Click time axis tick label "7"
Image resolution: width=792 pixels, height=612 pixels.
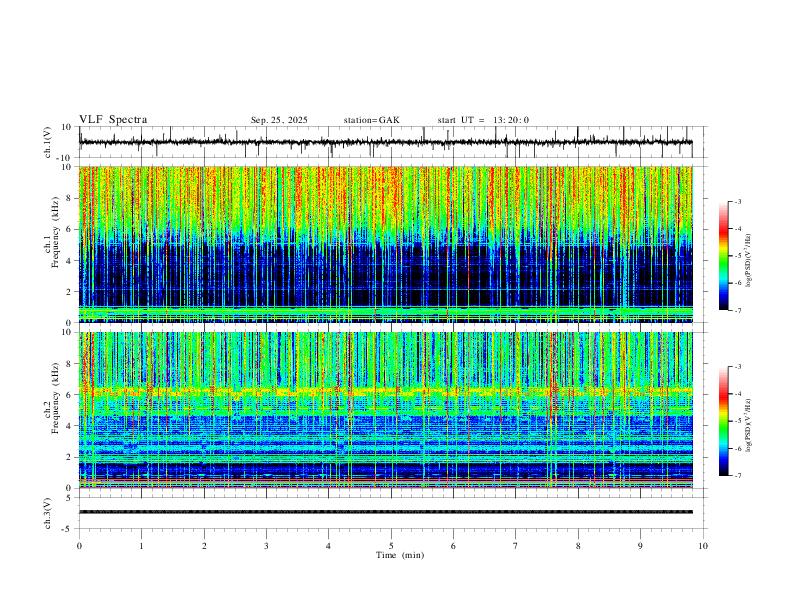point(516,546)
